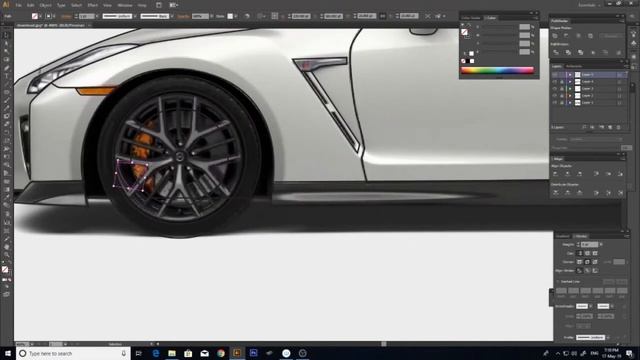
Task: Click the white swatch in Color panel
Action: pos(472,61)
